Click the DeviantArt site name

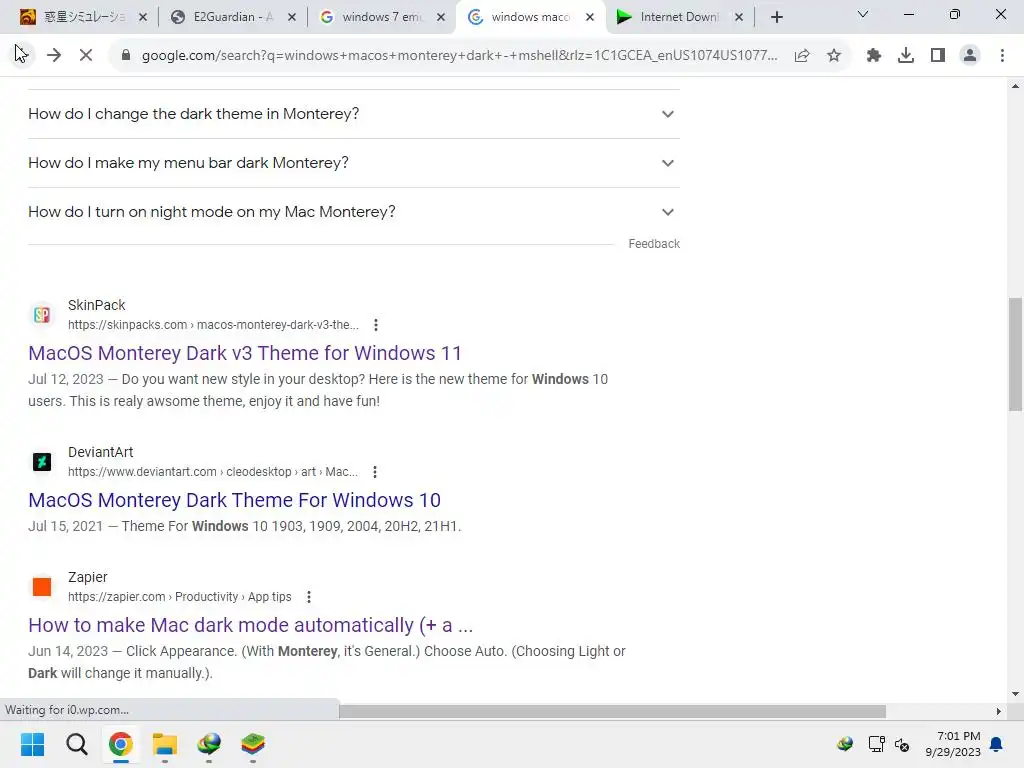(x=101, y=452)
